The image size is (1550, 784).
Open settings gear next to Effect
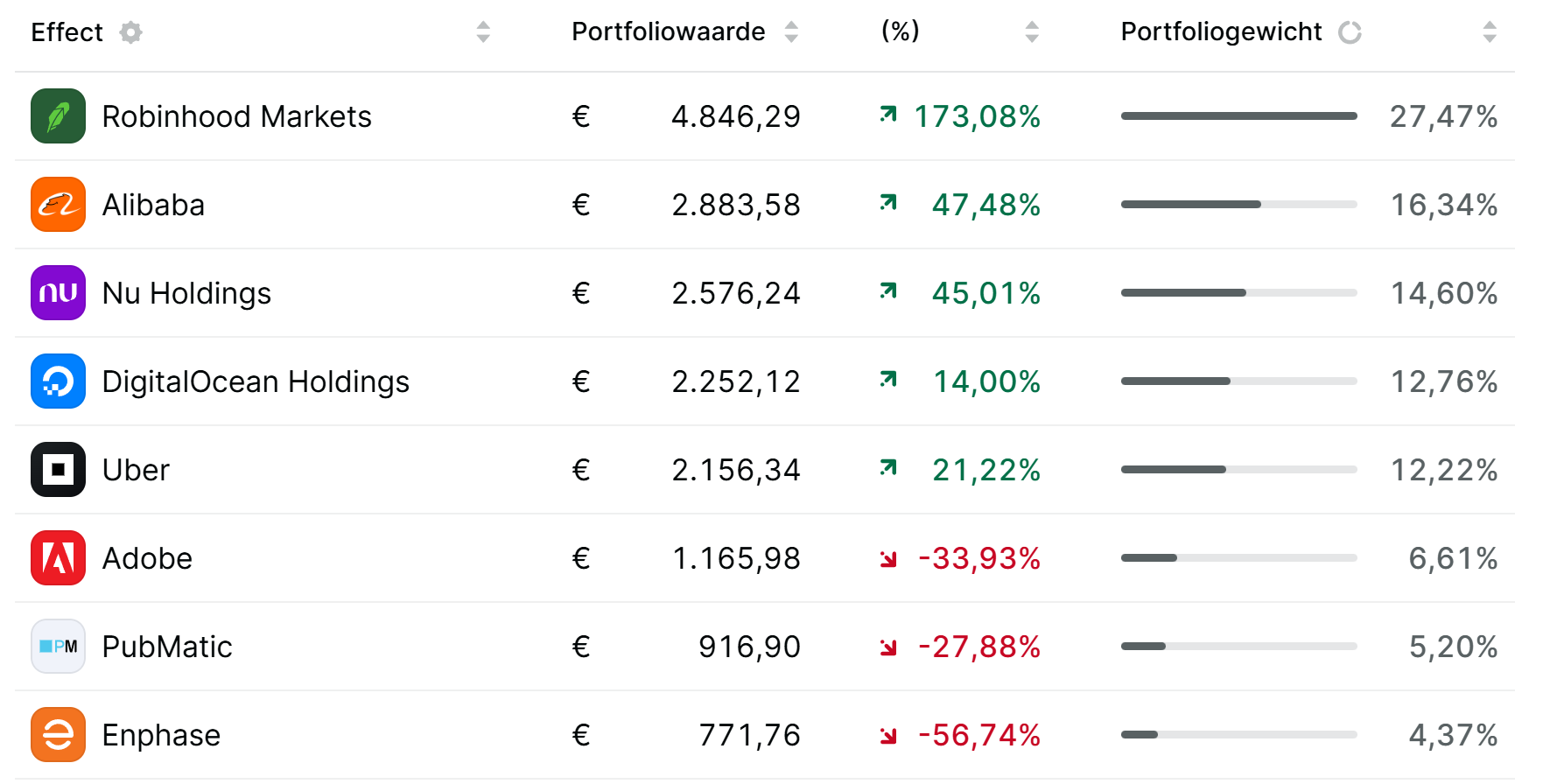131,32
